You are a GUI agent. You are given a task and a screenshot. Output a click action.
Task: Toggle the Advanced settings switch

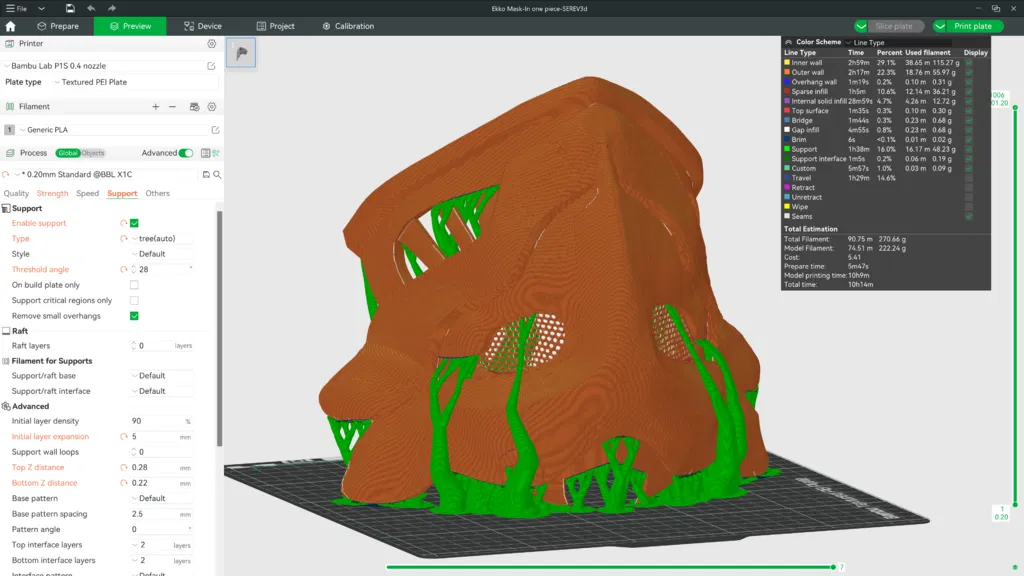pyautogui.click(x=186, y=153)
